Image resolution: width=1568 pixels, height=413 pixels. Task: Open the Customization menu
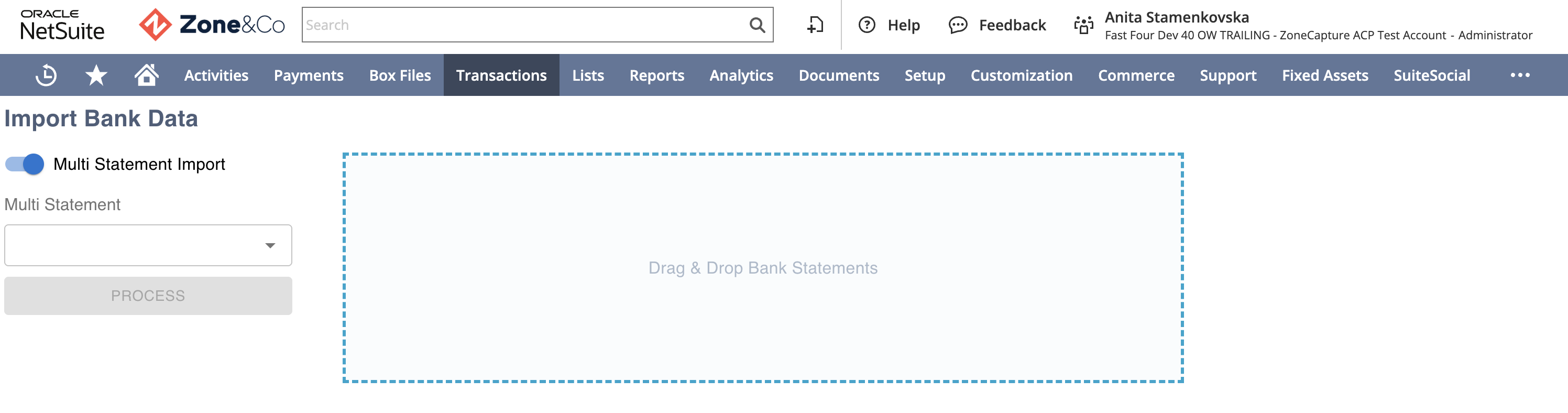[1022, 75]
